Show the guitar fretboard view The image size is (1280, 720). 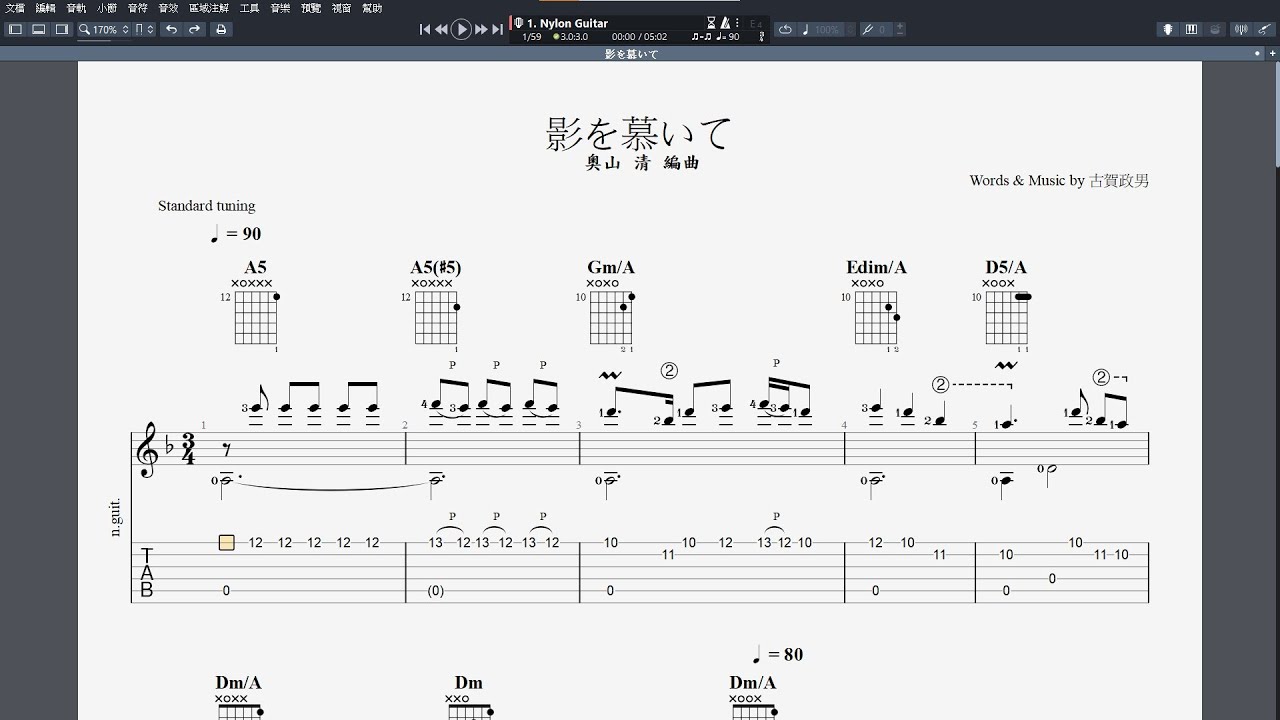click(1167, 30)
